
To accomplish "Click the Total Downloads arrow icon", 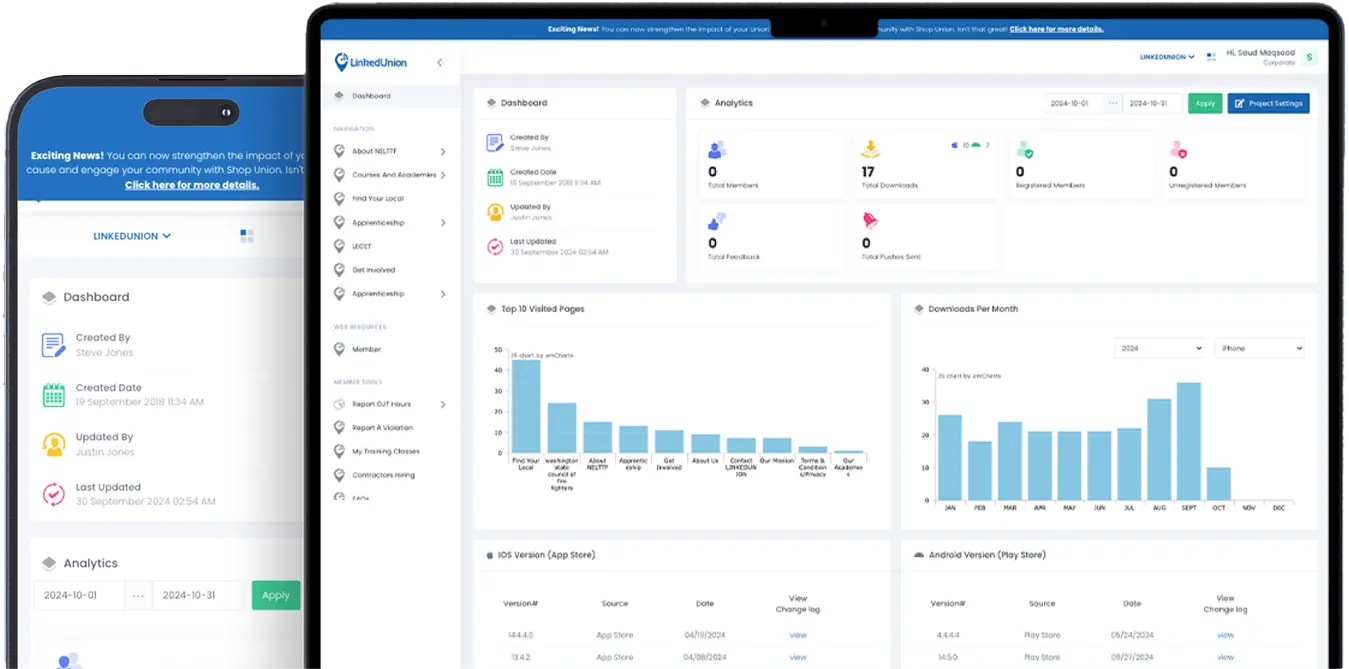I will click(870, 149).
